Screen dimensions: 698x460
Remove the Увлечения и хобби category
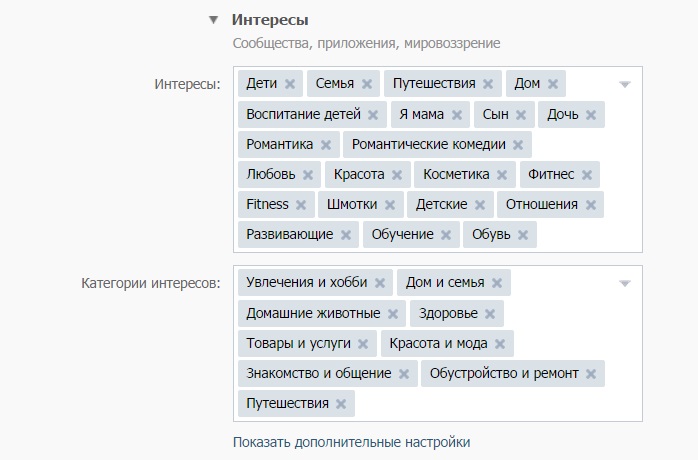pyautogui.click(x=380, y=283)
